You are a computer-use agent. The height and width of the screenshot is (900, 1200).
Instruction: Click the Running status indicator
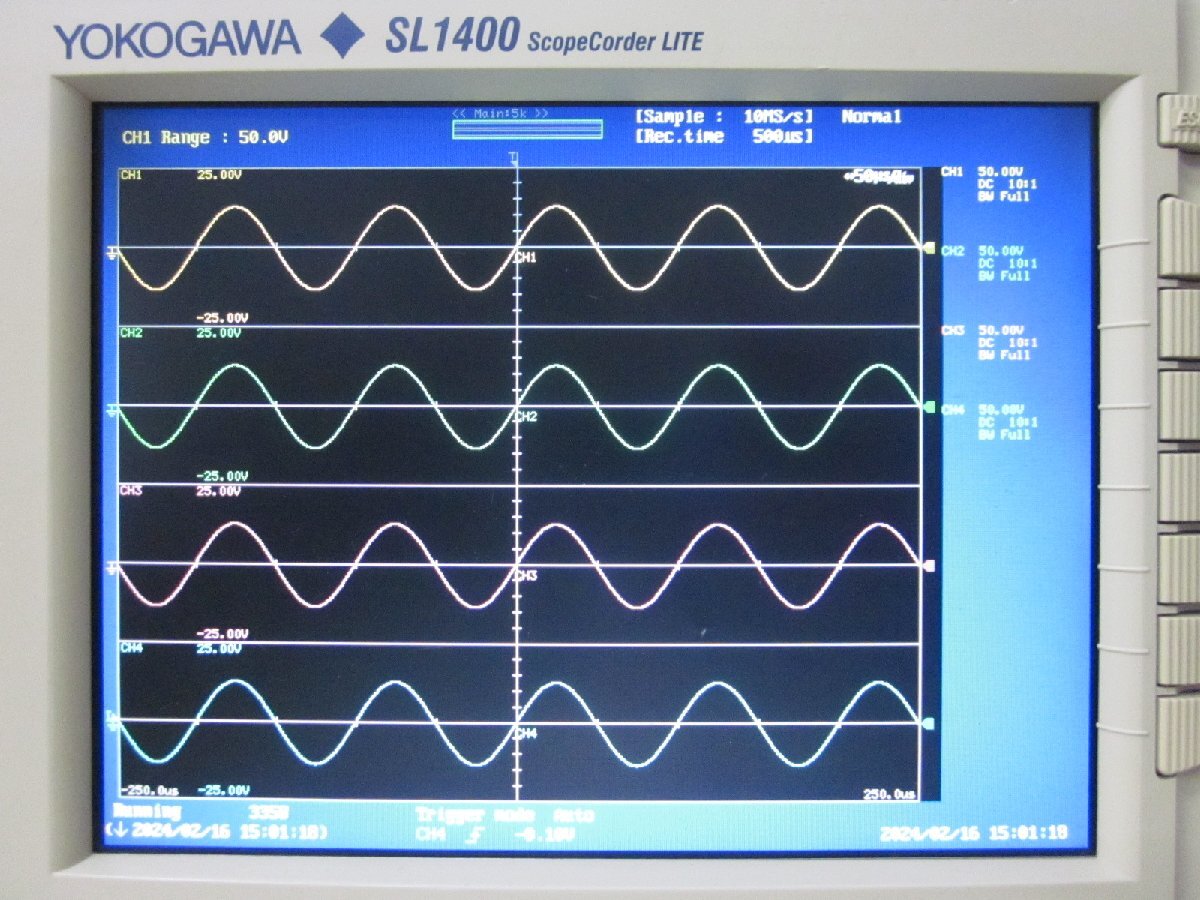[147, 813]
